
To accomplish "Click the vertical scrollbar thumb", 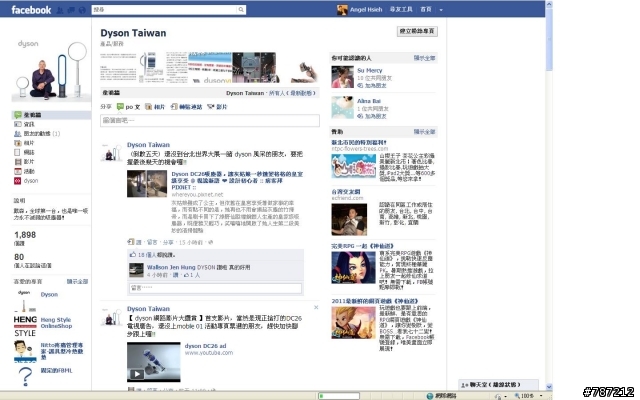I will point(549,40).
